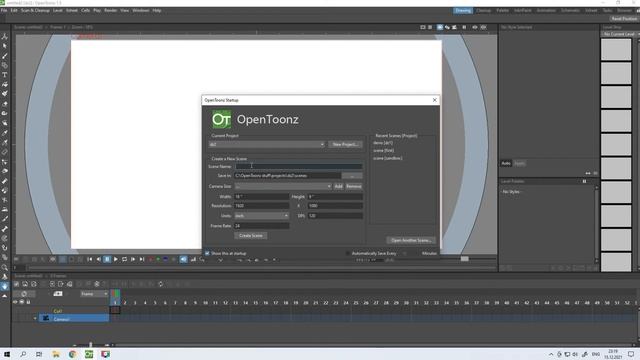
Task: Toggle loop playback
Action: tap(124, 259)
